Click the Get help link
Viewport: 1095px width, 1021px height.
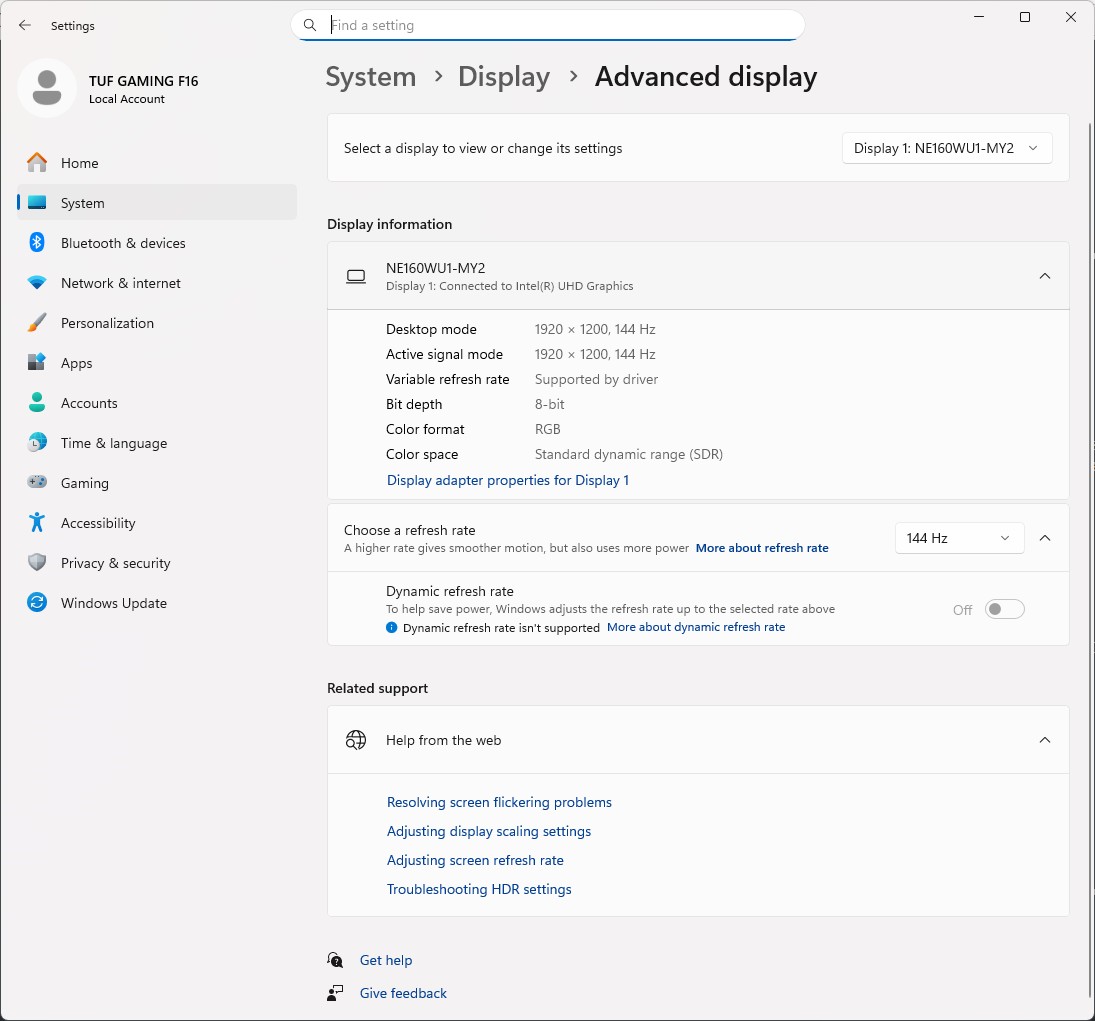pos(385,960)
